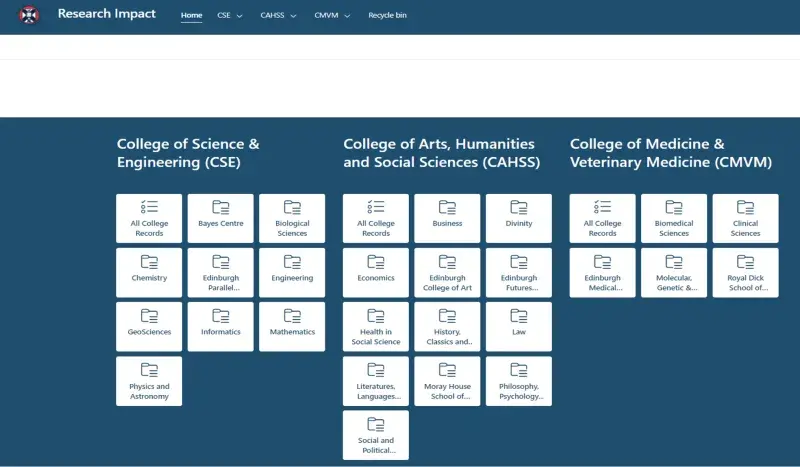
Task: Open the Informatics folder tile
Action: pos(220,327)
